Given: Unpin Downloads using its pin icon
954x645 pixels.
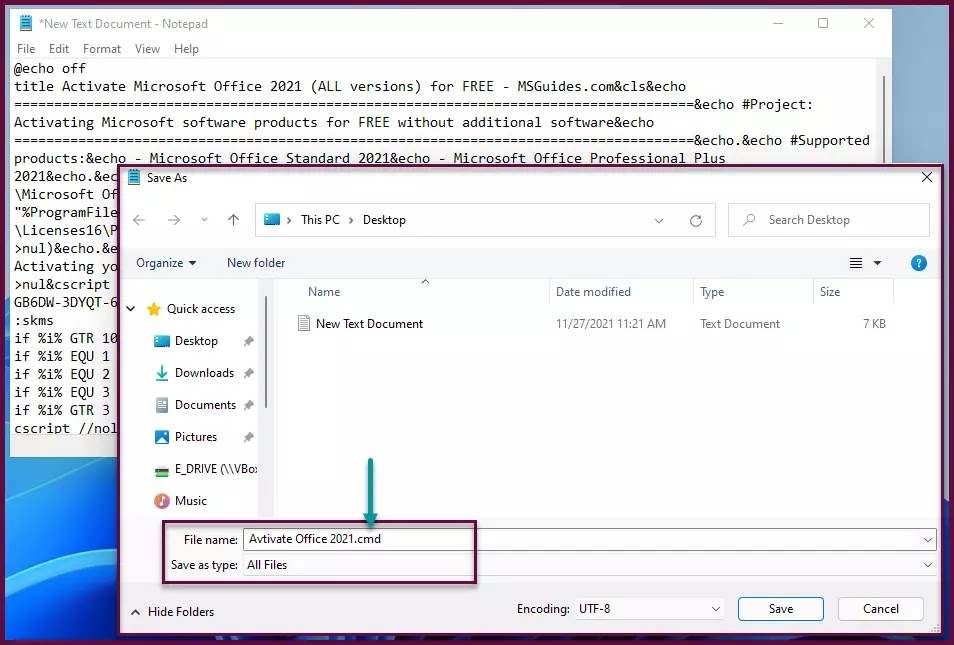Looking at the screenshot, I should pos(248,373).
